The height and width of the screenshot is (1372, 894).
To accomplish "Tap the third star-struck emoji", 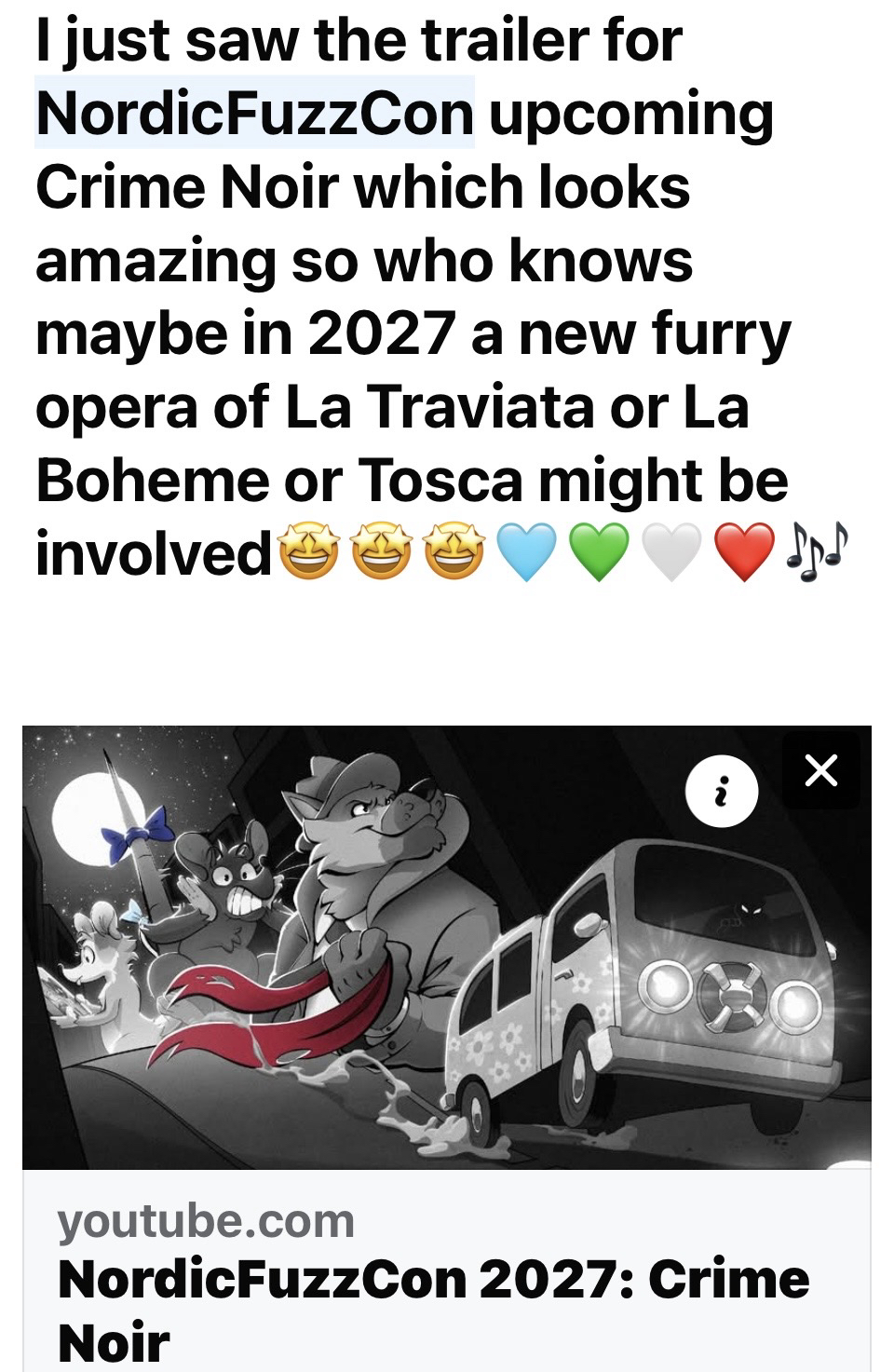I will pos(454,553).
